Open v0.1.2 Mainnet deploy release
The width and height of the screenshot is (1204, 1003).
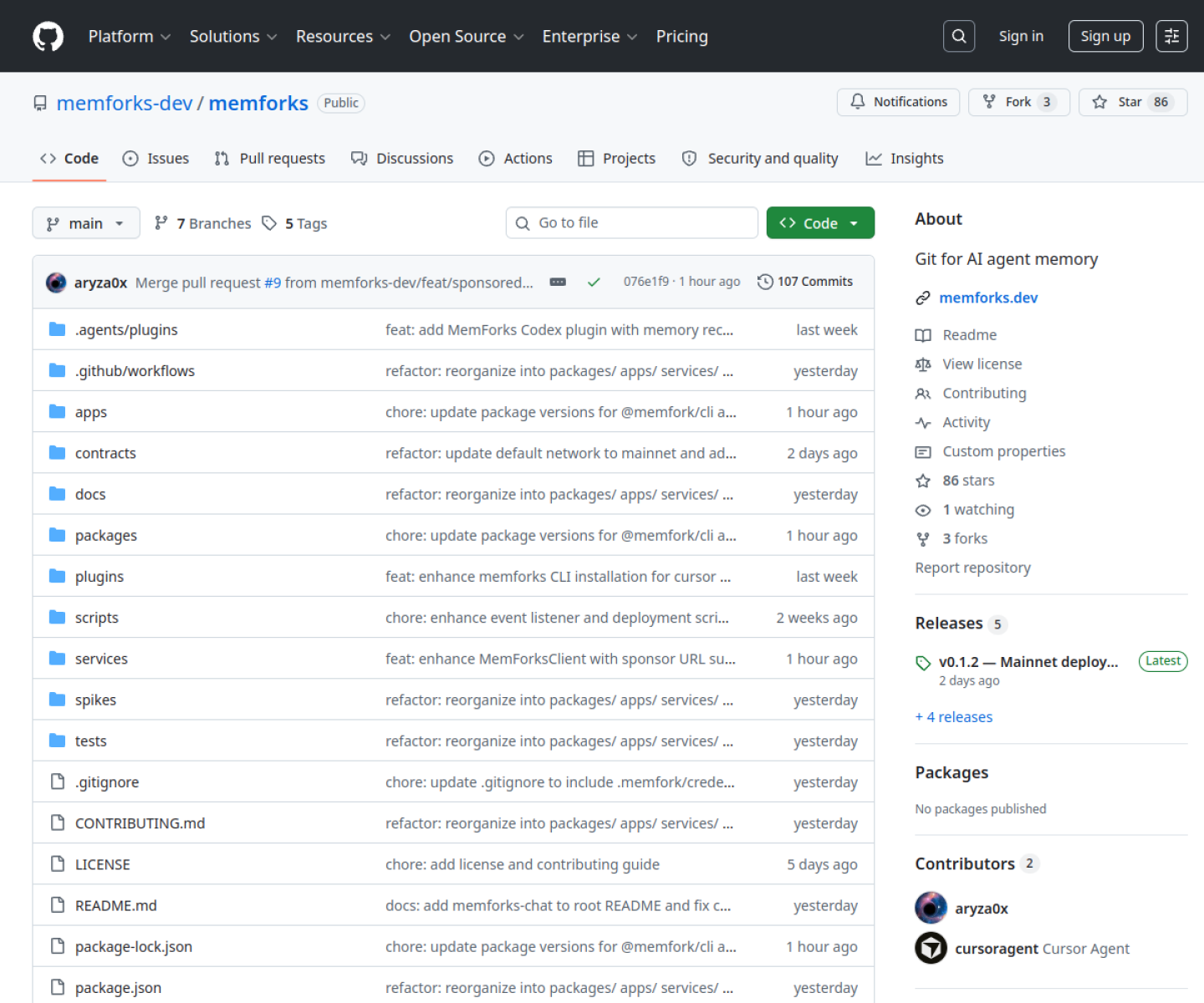1028,662
